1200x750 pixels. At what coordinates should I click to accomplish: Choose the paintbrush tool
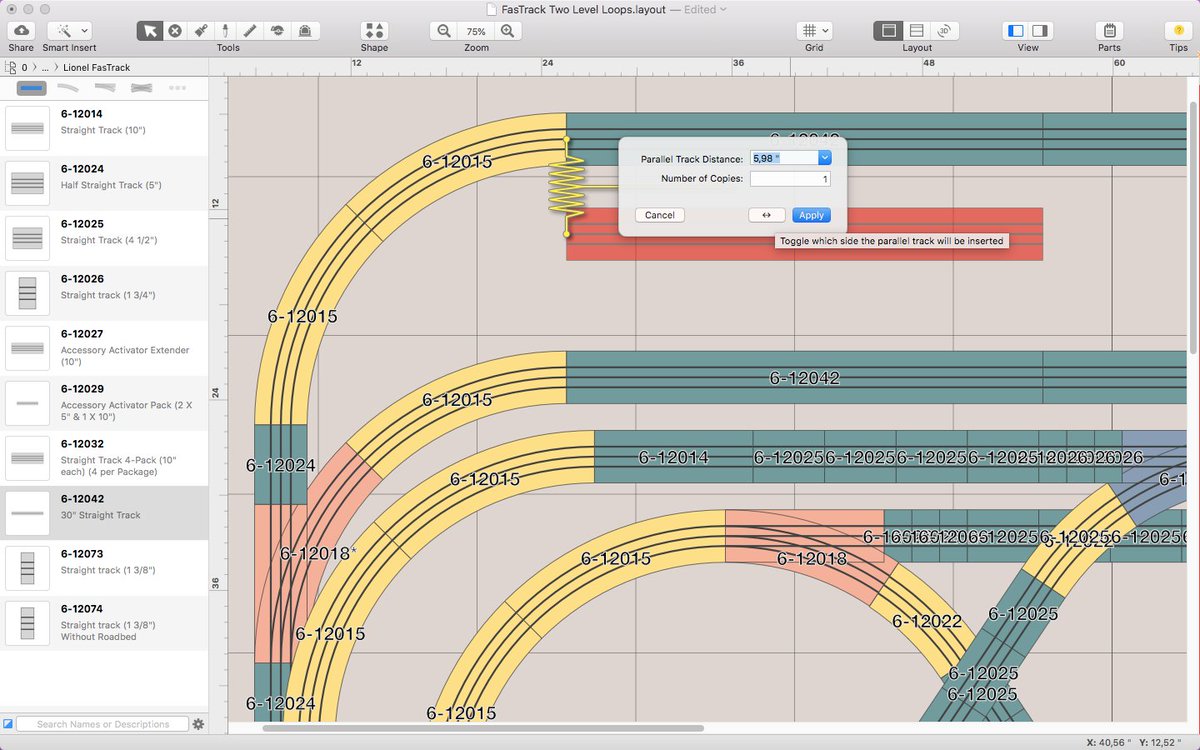tap(201, 31)
